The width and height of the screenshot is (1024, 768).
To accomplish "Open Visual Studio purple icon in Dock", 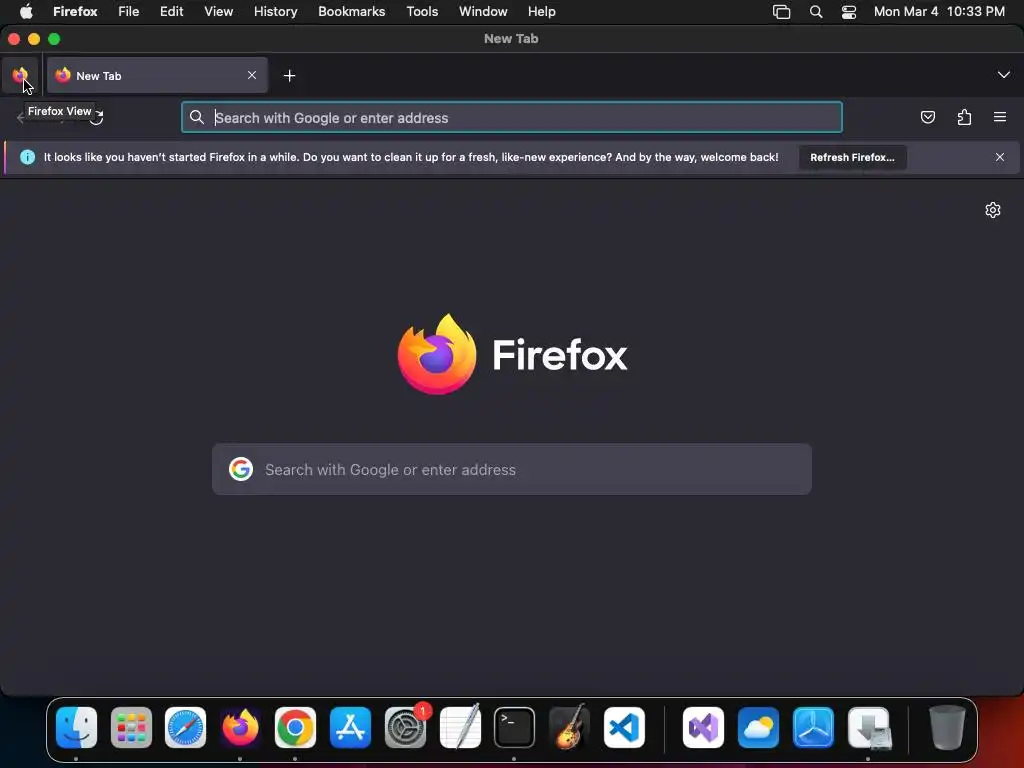I will [x=703, y=727].
